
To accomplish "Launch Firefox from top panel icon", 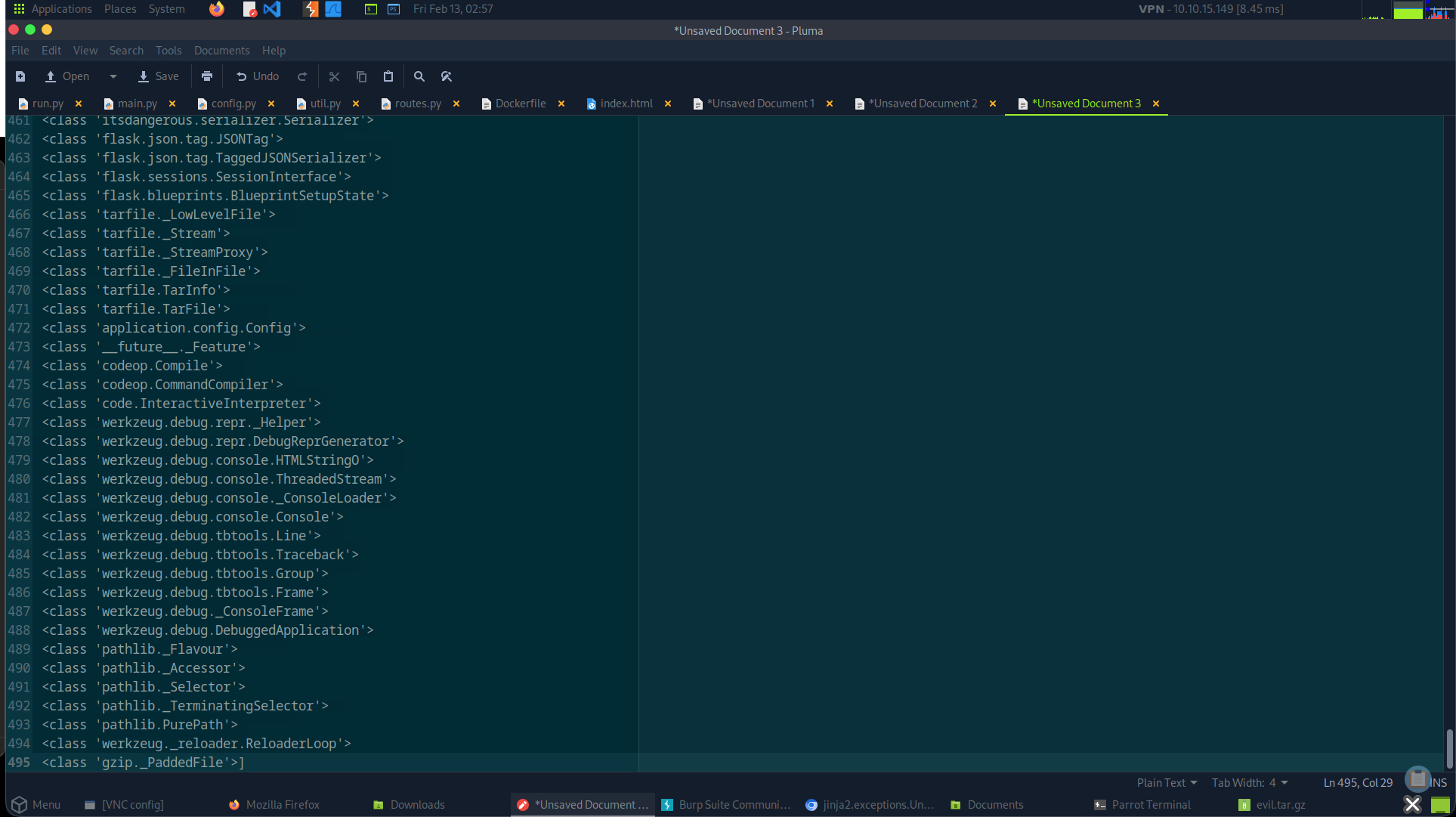I will coord(217,9).
